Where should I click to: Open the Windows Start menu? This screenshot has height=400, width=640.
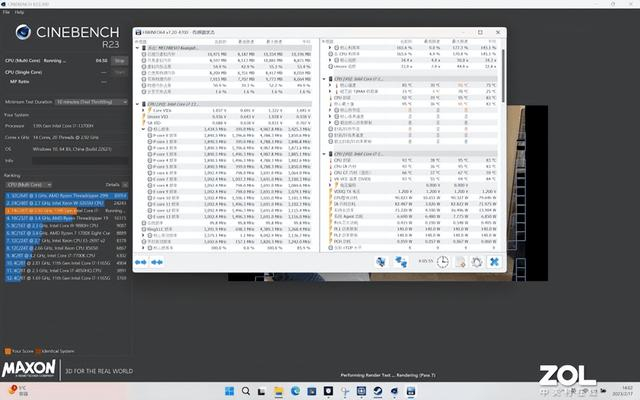(x=231, y=390)
